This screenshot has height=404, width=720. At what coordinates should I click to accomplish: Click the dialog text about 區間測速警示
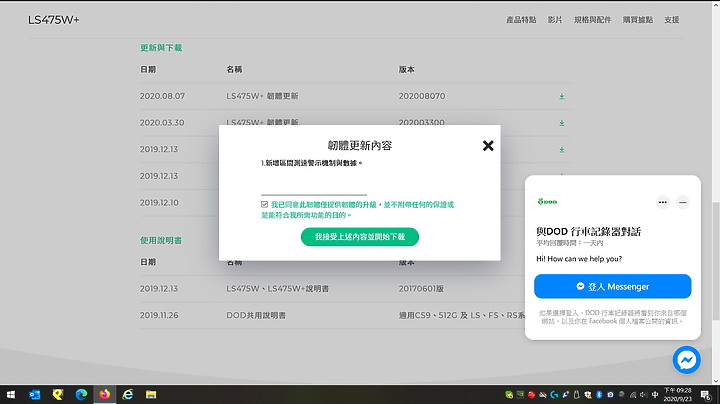(x=312, y=163)
